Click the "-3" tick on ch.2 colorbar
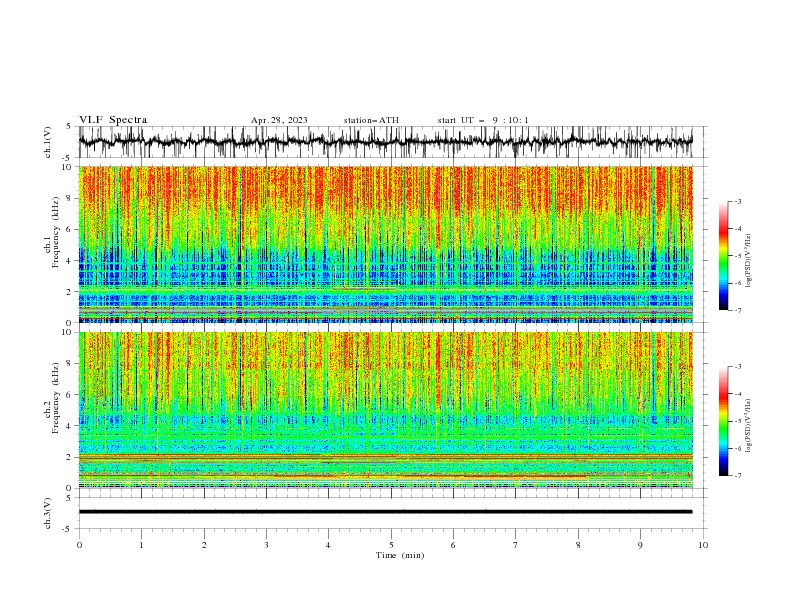This screenshot has width=792, height=612. [738, 367]
